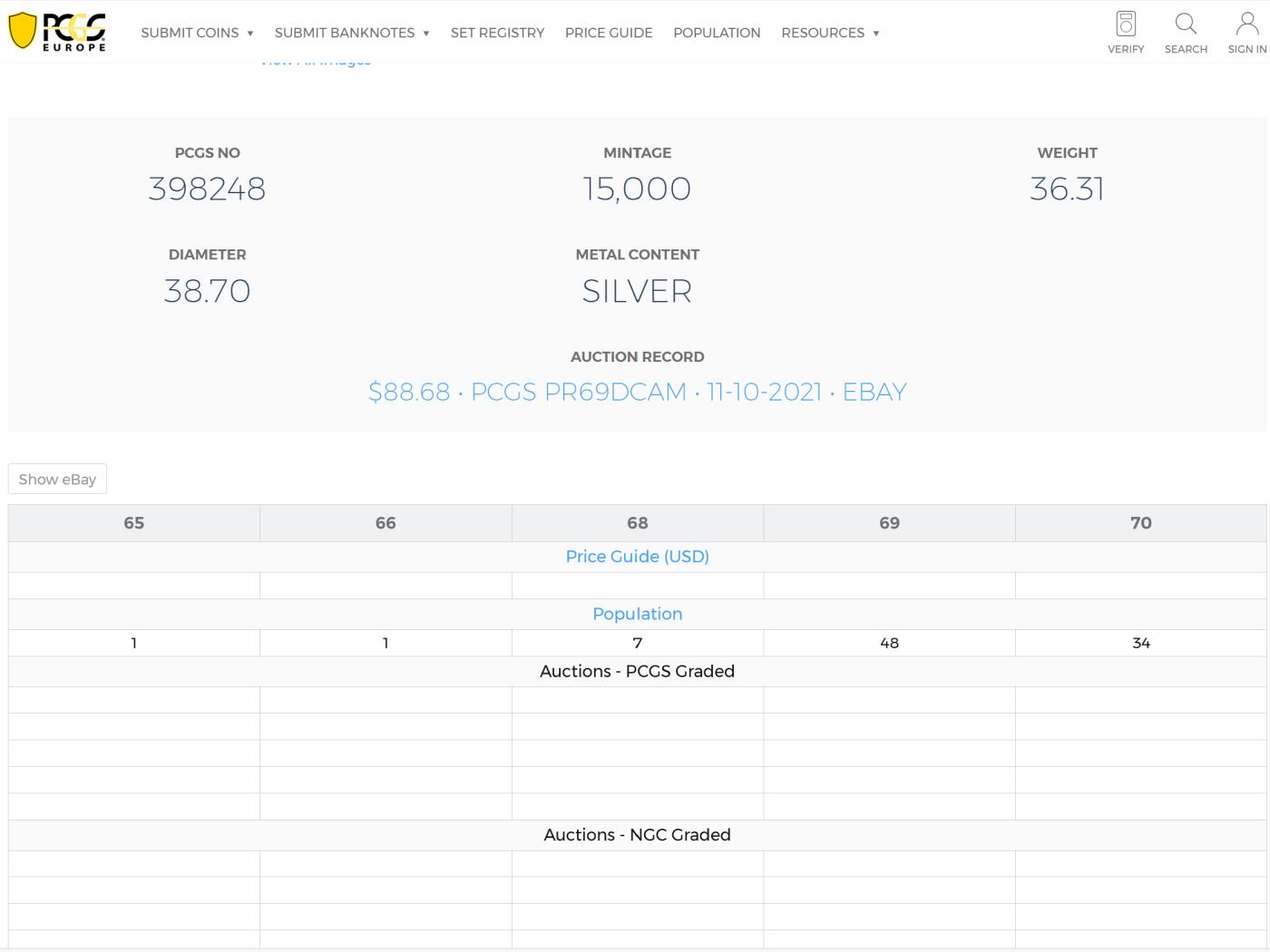Expand the Submit Coins dropdown menu
The height and width of the screenshot is (952, 1270).
pyautogui.click(x=197, y=33)
